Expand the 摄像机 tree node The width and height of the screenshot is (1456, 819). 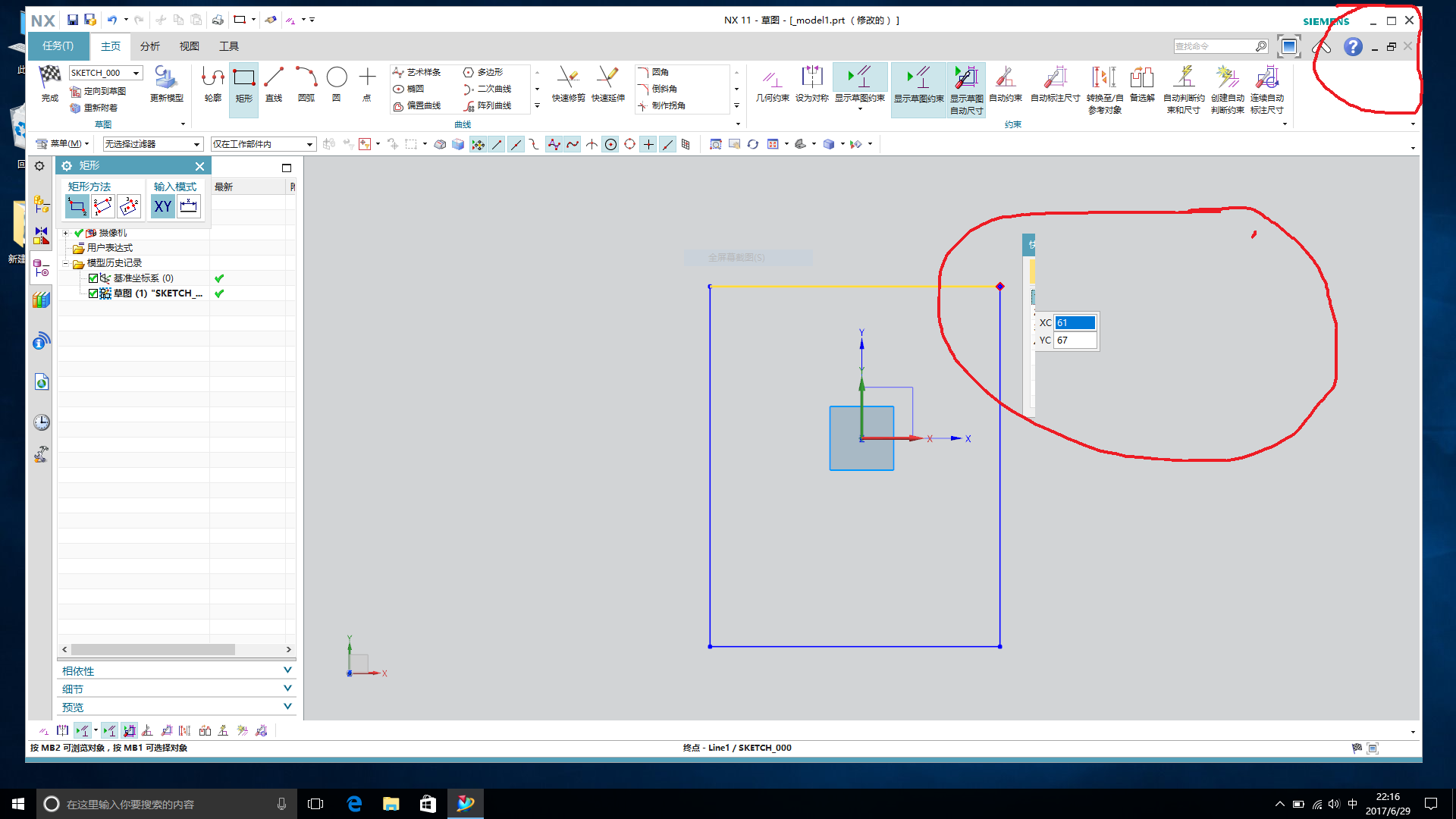pyautogui.click(x=66, y=233)
